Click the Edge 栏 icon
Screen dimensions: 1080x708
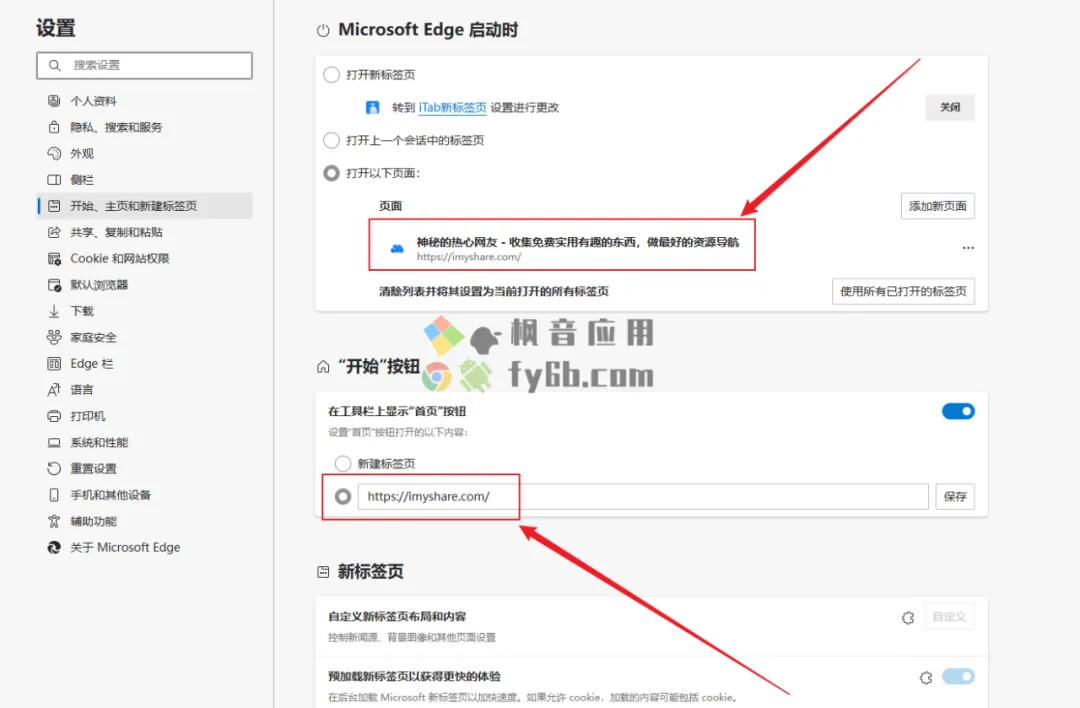click(x=54, y=364)
